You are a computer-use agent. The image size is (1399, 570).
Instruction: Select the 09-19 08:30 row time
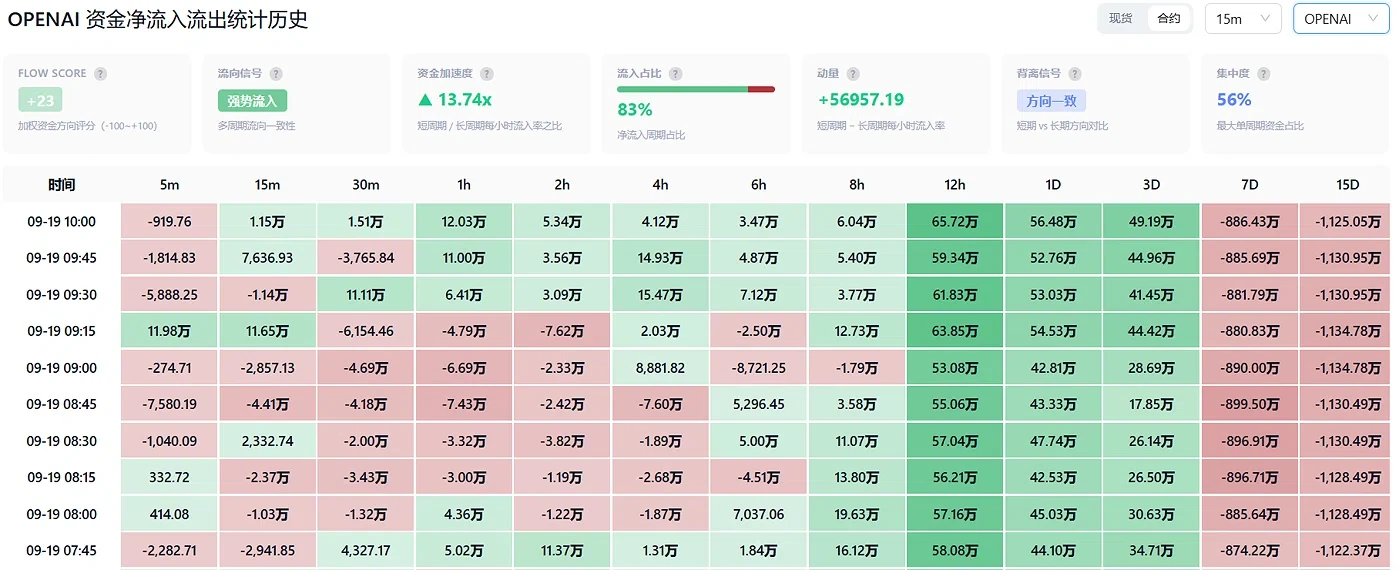62,441
